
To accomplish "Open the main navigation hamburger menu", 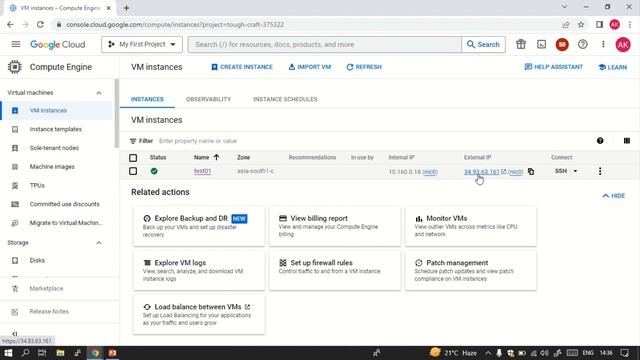I will pos(16,44).
